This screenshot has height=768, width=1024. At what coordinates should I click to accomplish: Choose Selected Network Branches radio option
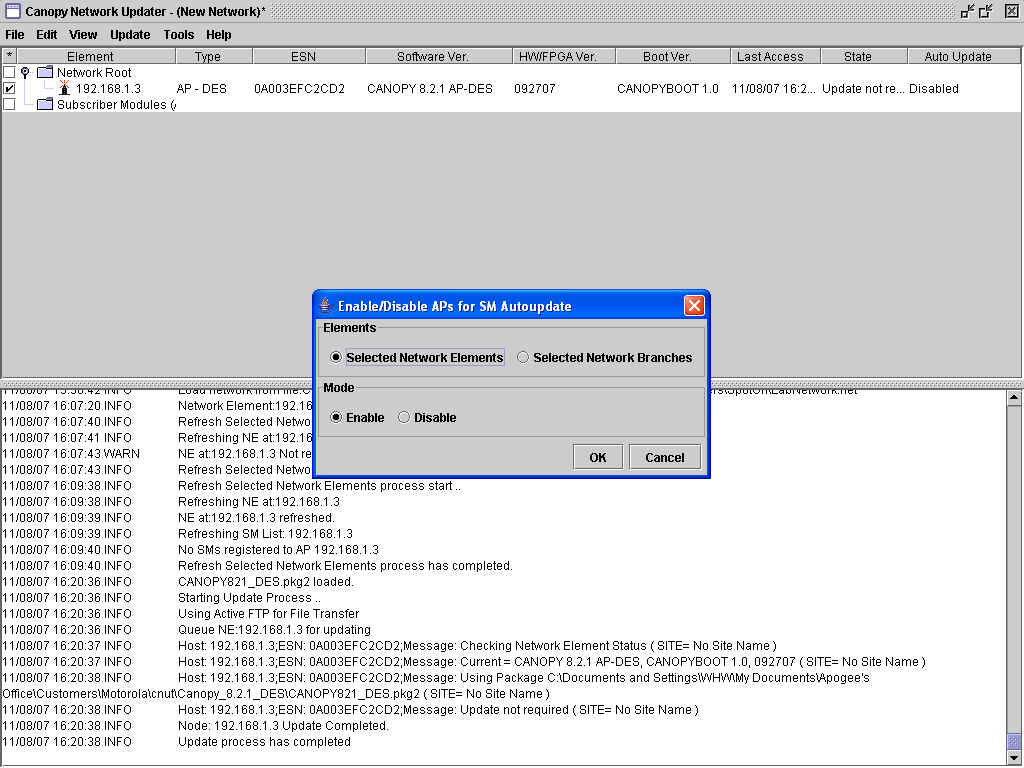pyautogui.click(x=523, y=357)
